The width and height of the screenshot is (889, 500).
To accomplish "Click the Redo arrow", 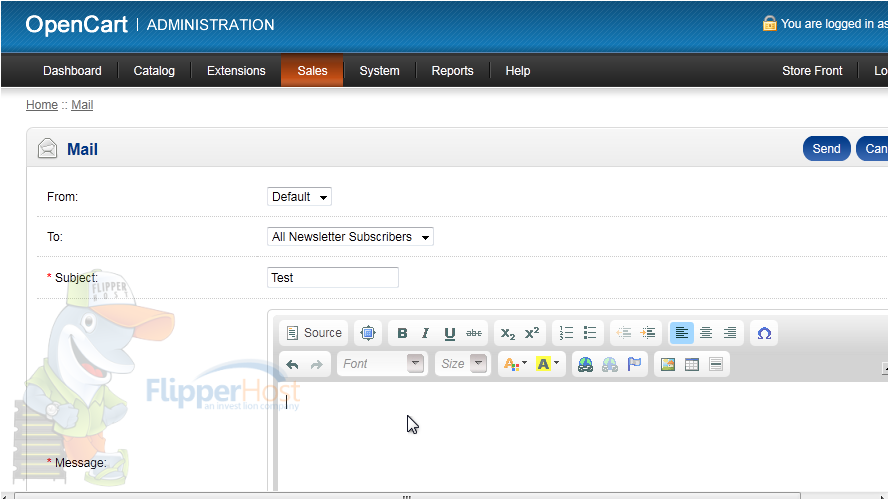I will (316, 364).
